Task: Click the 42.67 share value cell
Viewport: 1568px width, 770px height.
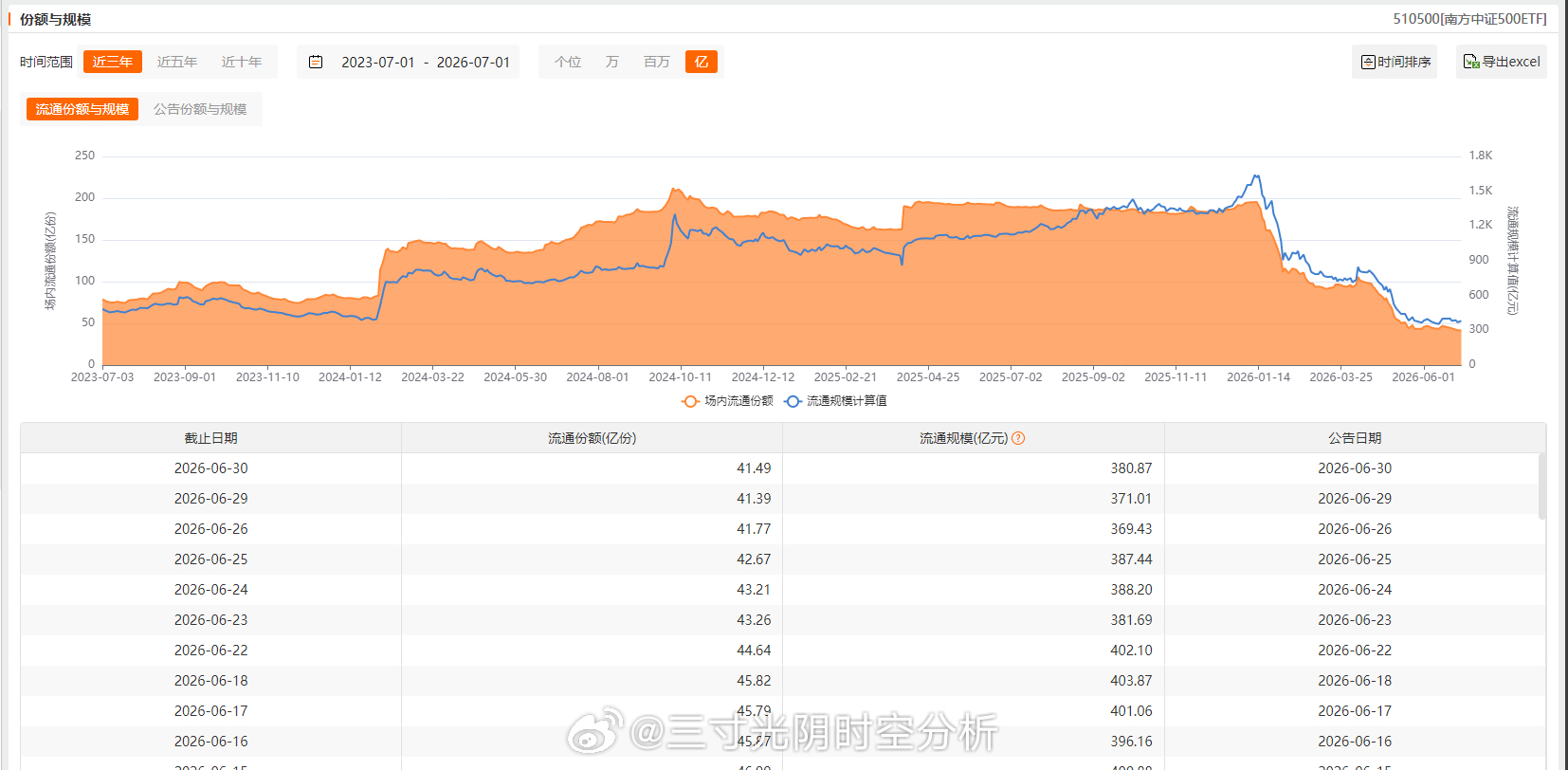Action: pos(592,559)
